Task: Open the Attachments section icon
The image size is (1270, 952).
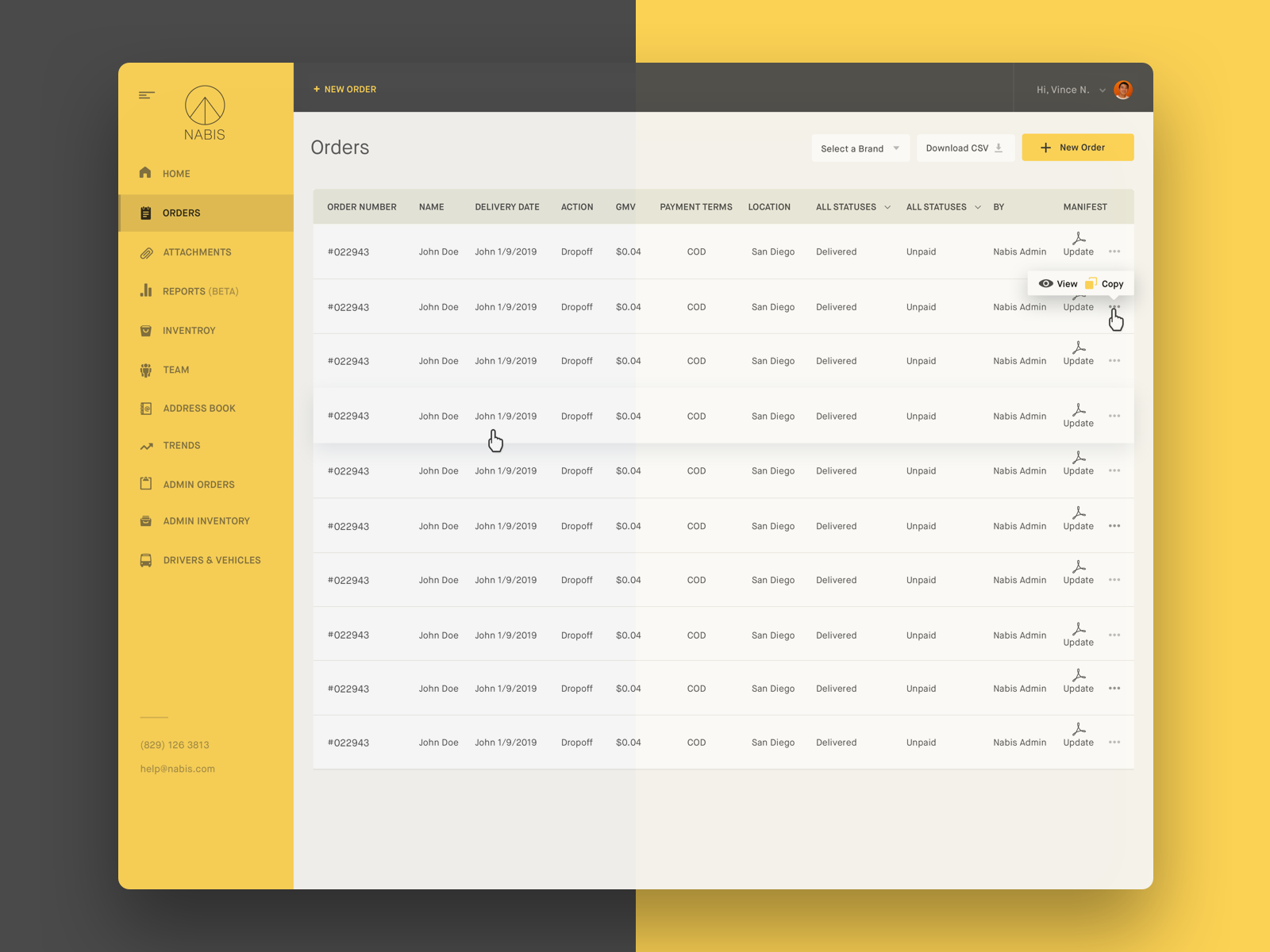Action: 146,252
